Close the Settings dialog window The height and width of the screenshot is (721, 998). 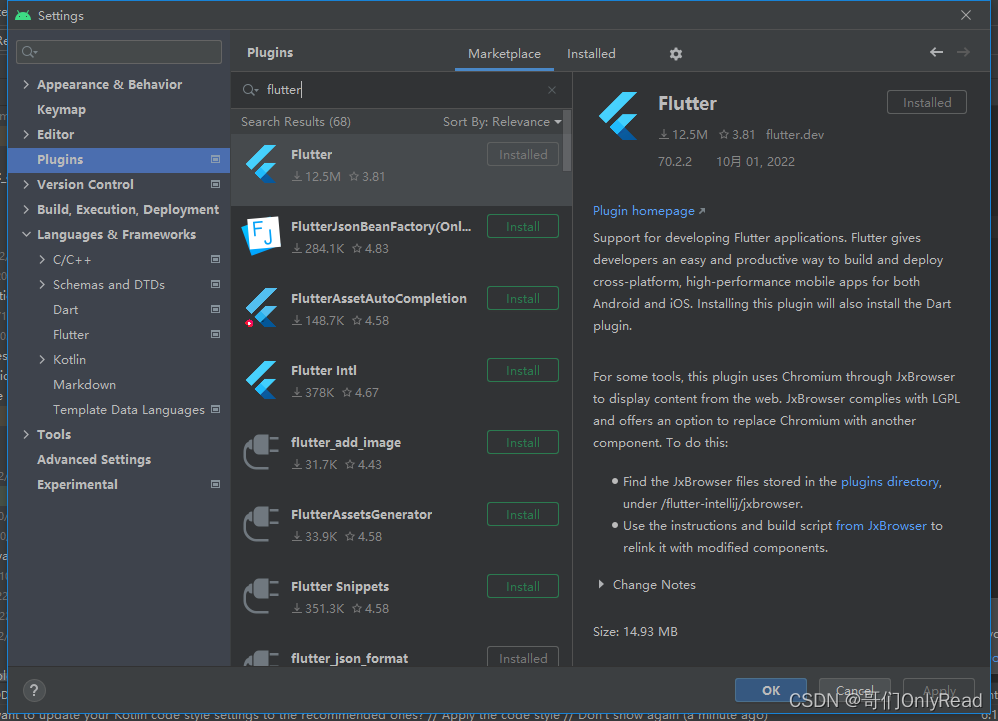966,15
